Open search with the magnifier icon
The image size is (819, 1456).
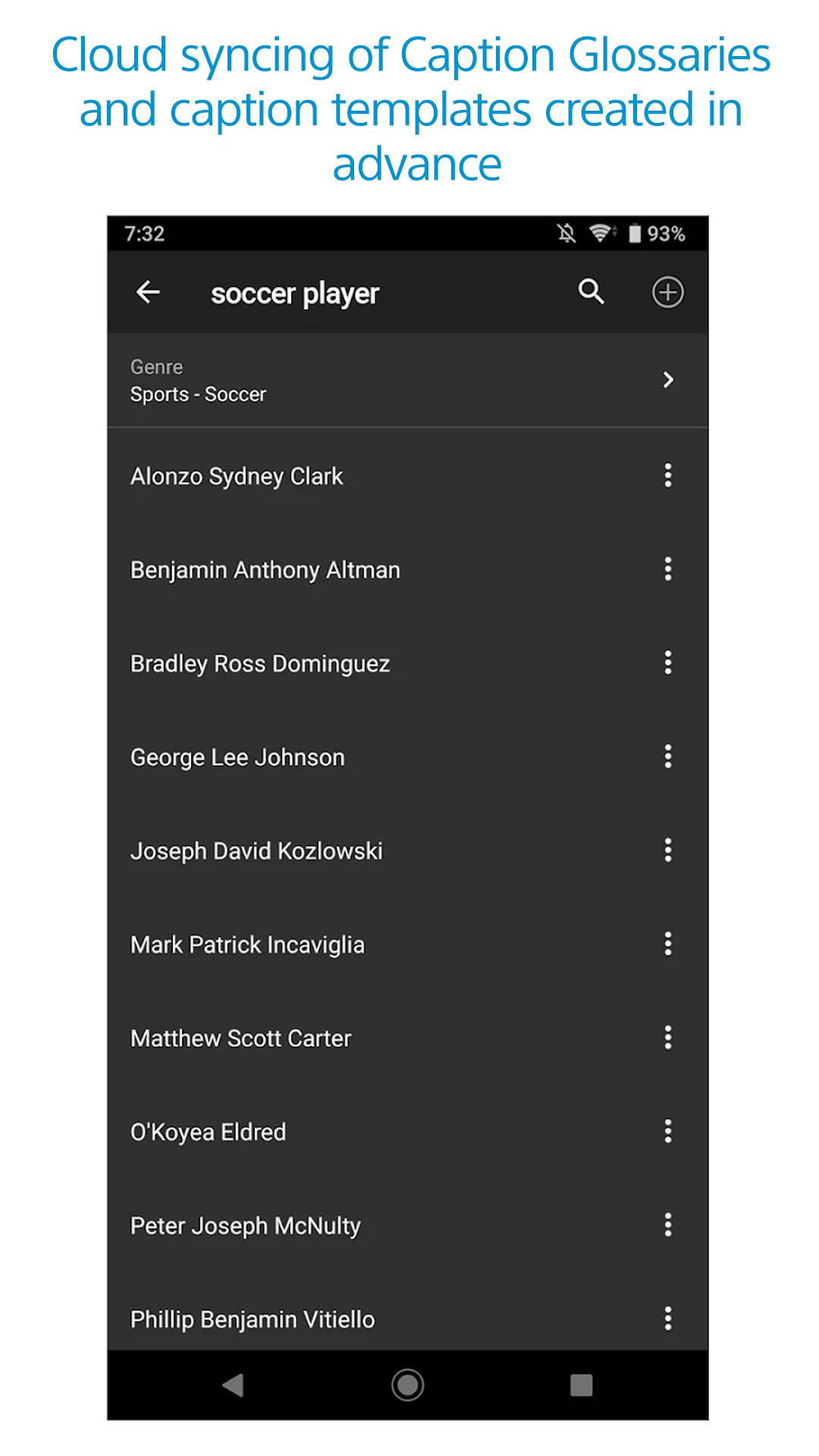[x=591, y=291]
